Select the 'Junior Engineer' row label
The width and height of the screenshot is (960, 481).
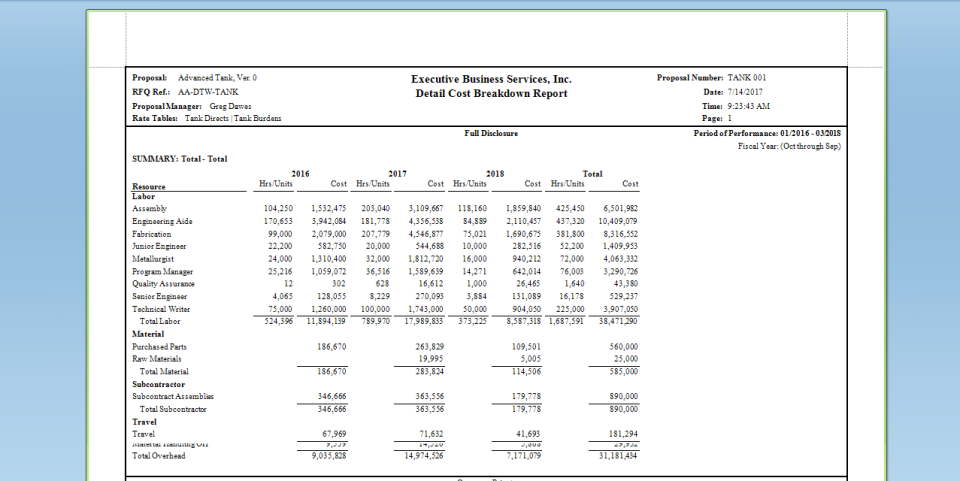[x=159, y=247]
